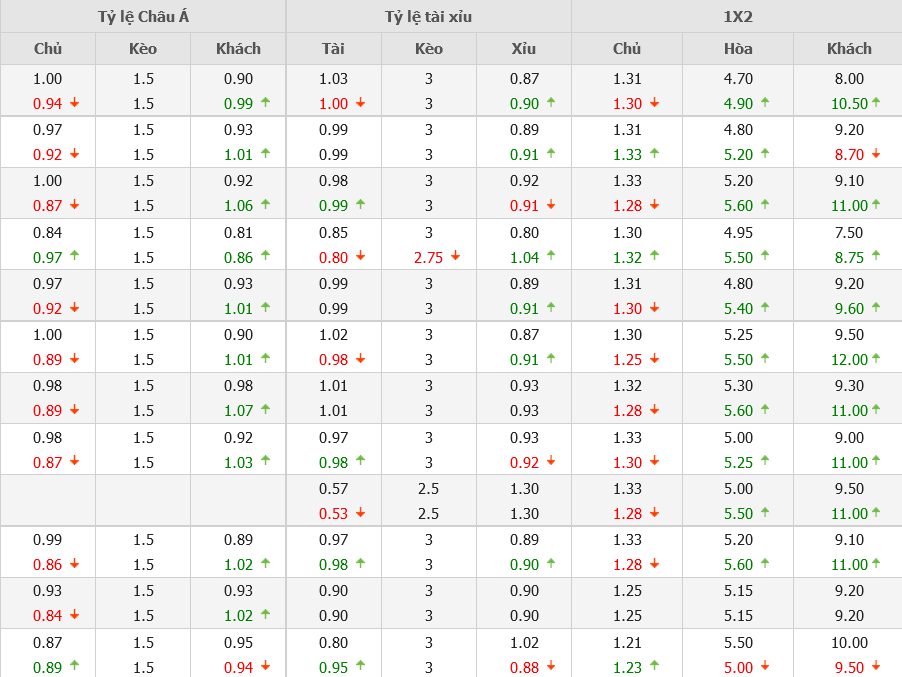902x677 pixels.
Task: Pick the 1.21 home odds cell
Action: point(627,643)
